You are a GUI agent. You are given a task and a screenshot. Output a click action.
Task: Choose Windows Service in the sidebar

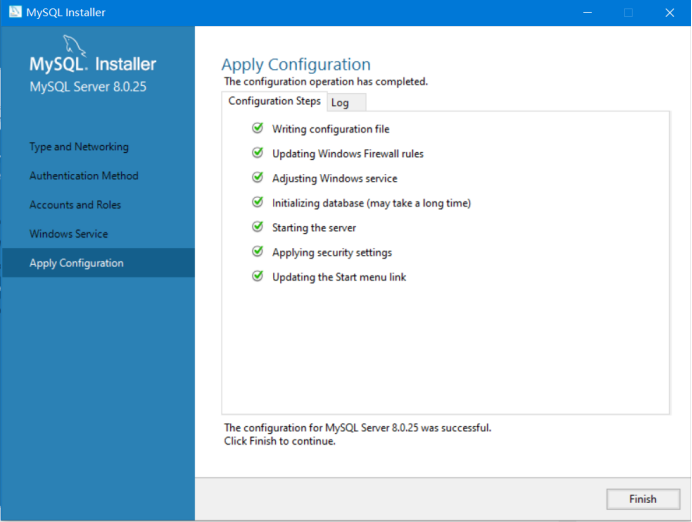(x=69, y=234)
